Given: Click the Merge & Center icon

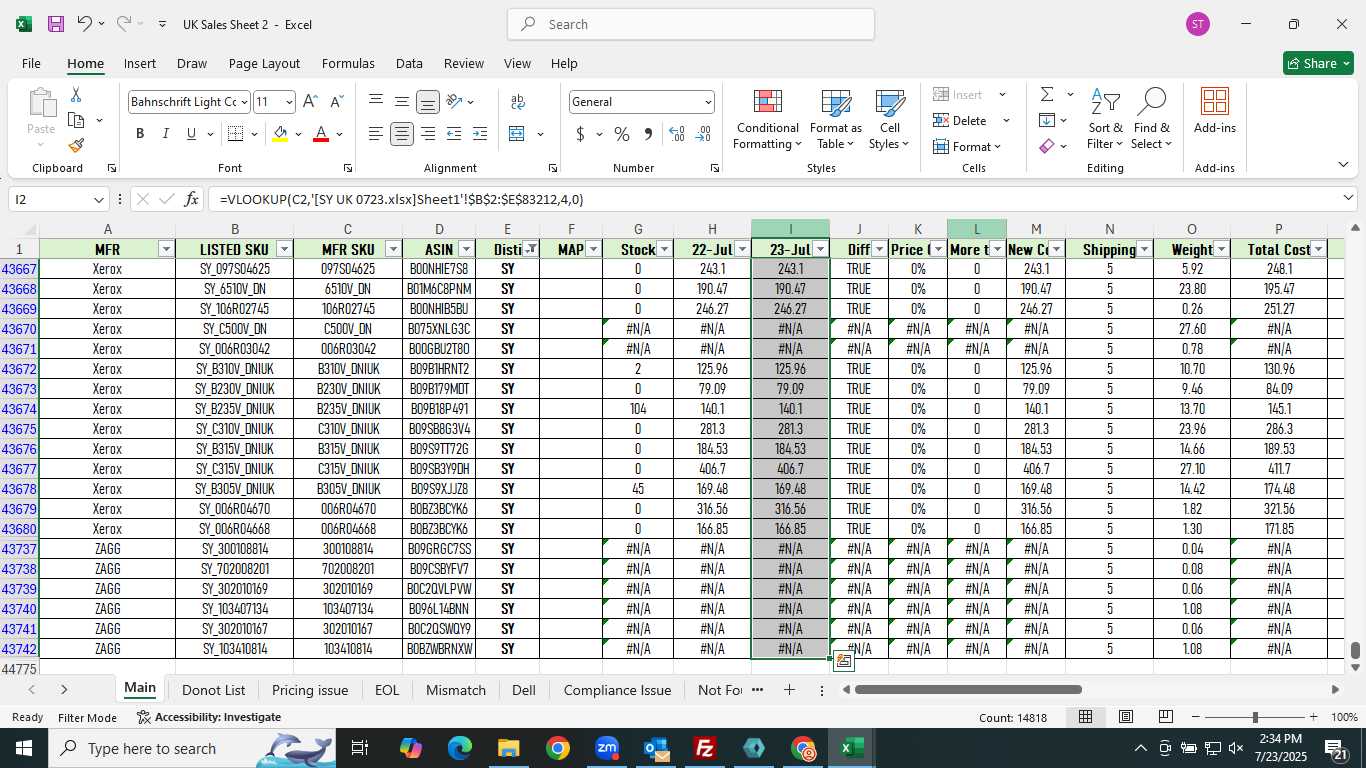Looking at the screenshot, I should 517,134.
